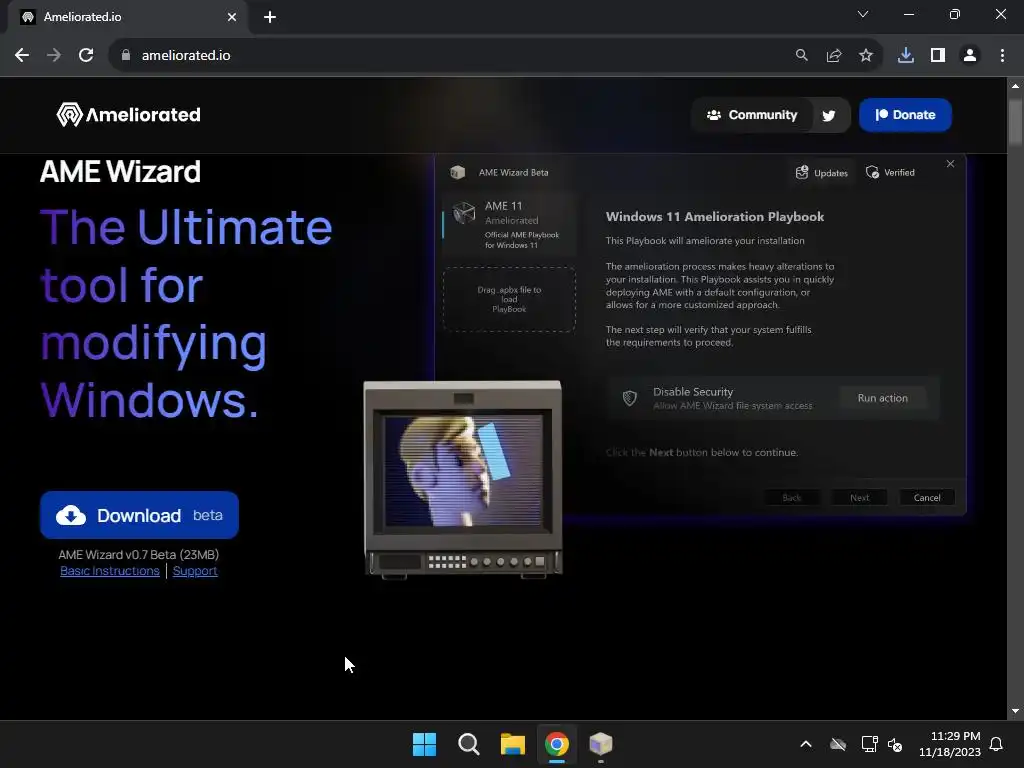Open the Community link

tap(752, 115)
